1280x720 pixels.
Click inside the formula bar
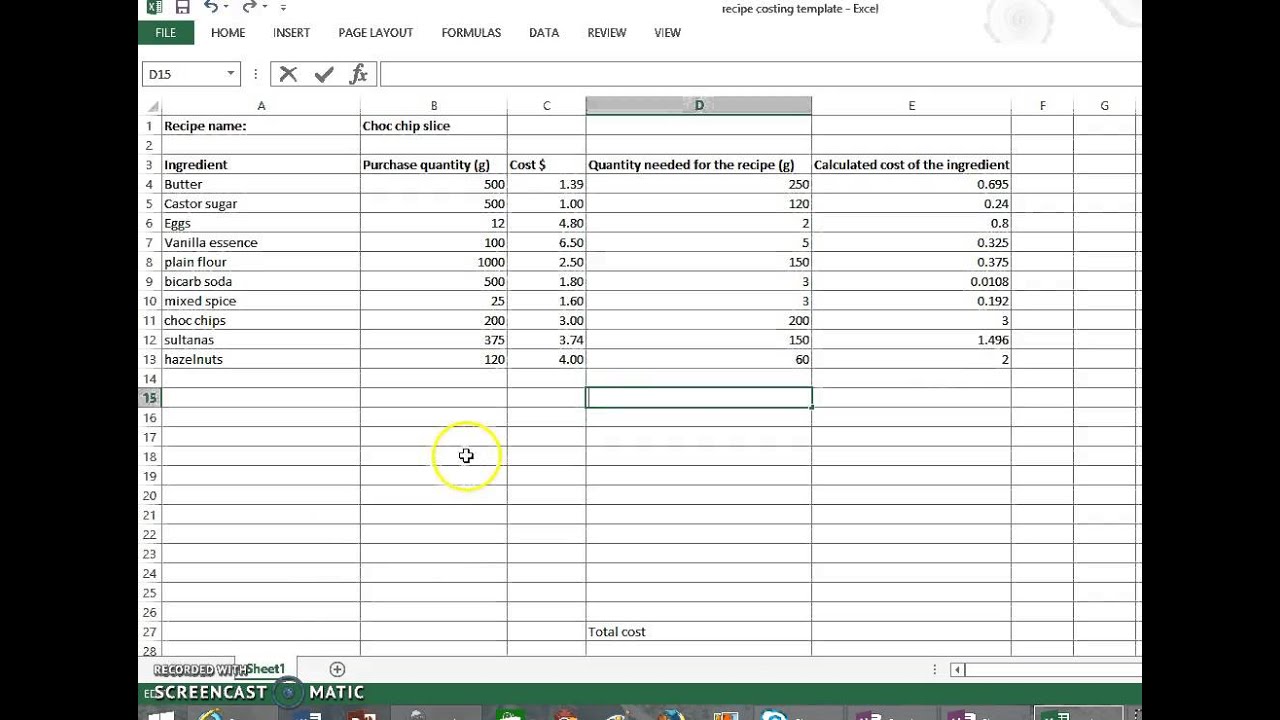point(760,74)
